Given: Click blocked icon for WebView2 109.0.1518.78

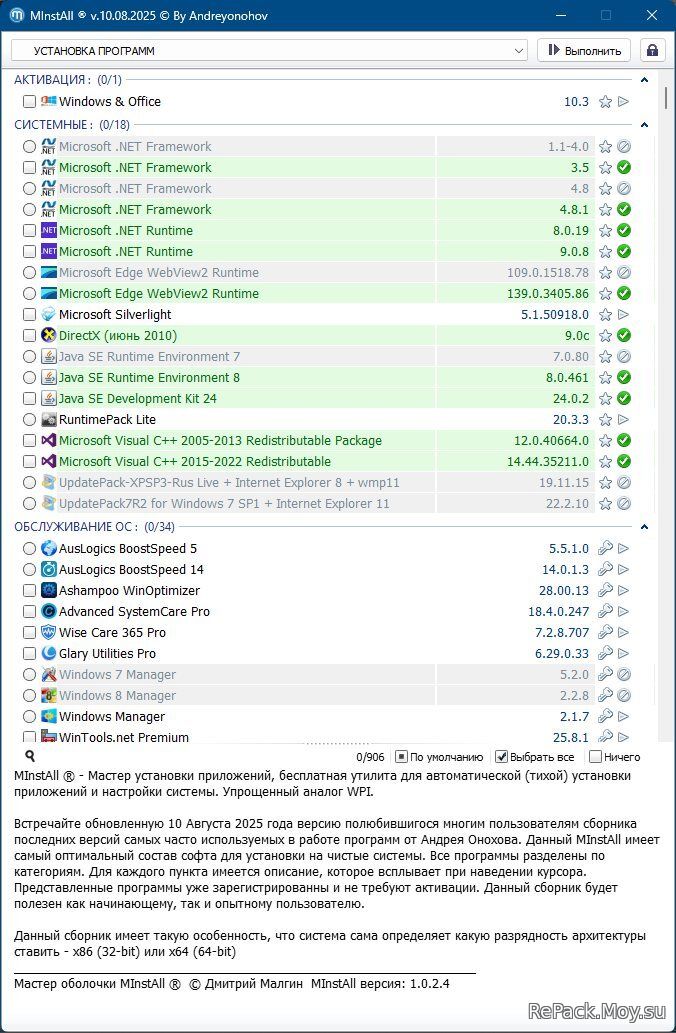Looking at the screenshot, I should click(x=624, y=273).
